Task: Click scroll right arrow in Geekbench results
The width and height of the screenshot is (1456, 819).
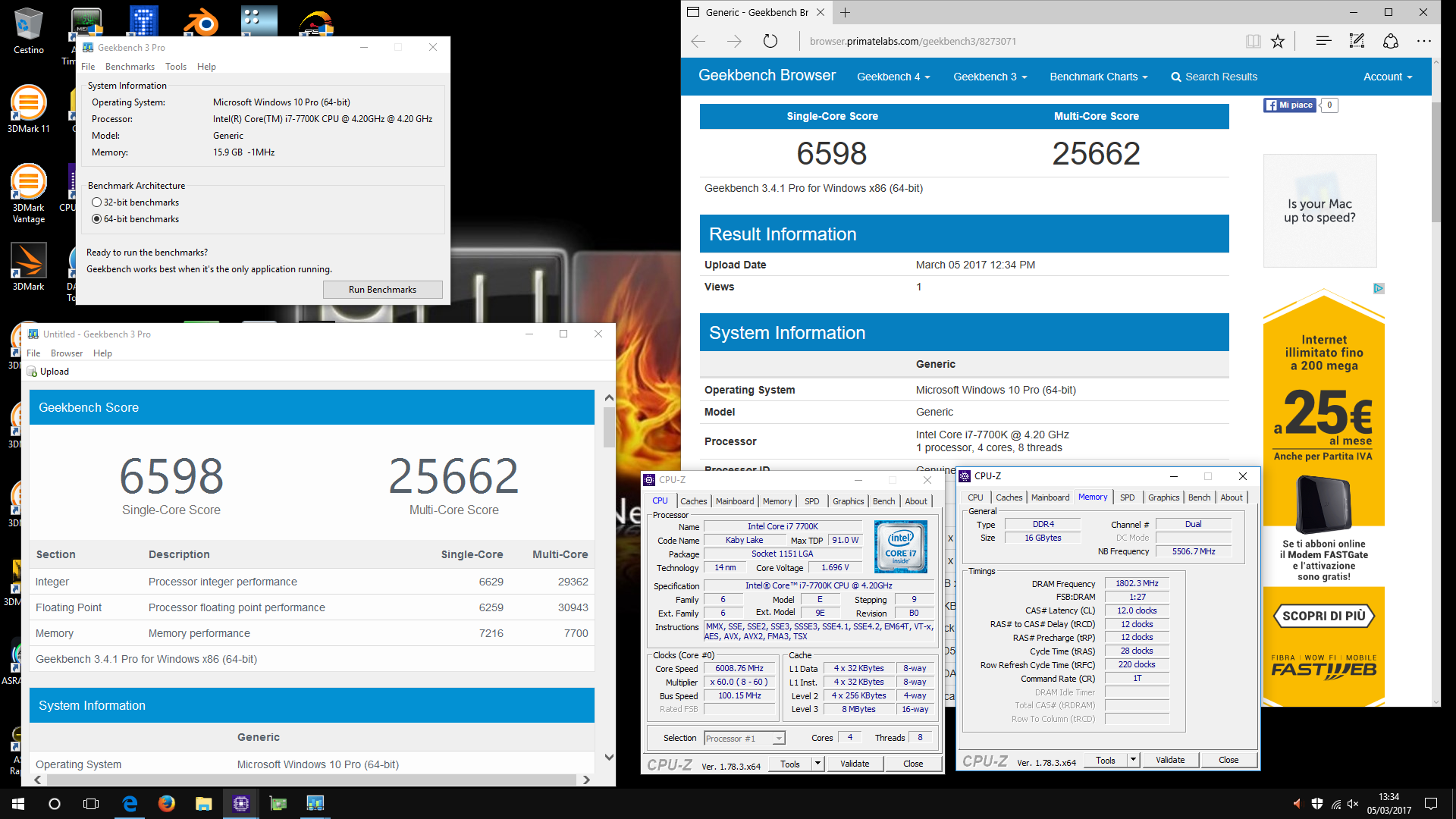Action: click(x=585, y=780)
